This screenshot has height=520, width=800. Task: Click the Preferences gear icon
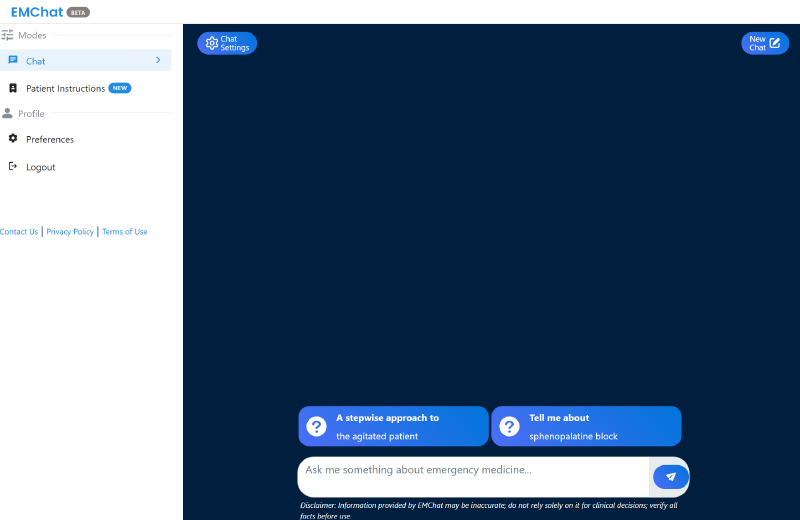point(13,138)
